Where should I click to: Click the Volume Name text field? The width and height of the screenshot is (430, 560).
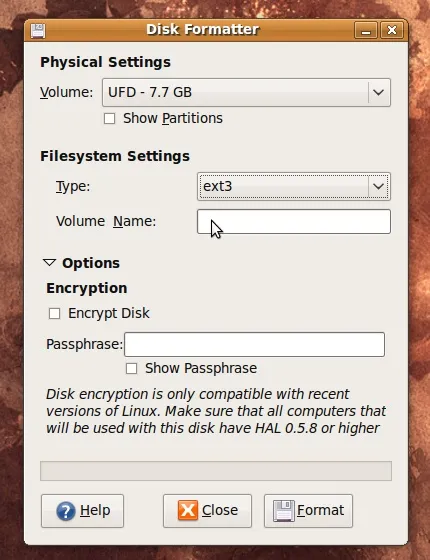tap(294, 222)
